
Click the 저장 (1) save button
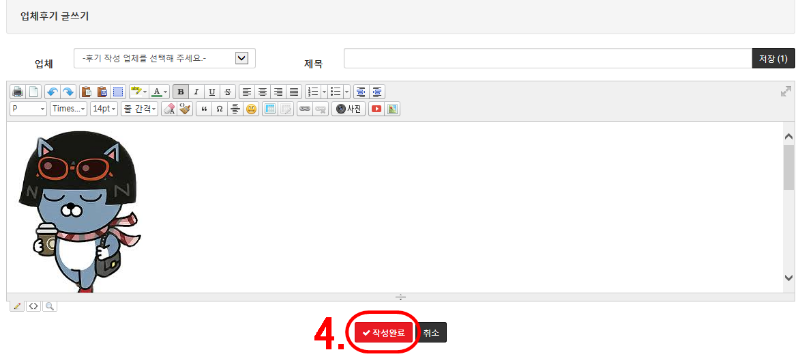click(773, 58)
